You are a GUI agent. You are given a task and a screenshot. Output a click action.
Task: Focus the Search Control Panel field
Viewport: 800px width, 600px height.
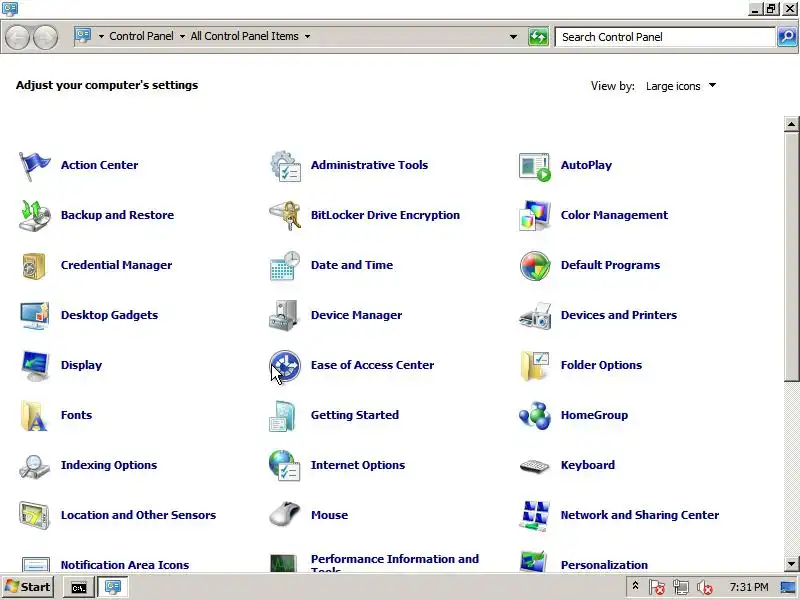(x=665, y=37)
